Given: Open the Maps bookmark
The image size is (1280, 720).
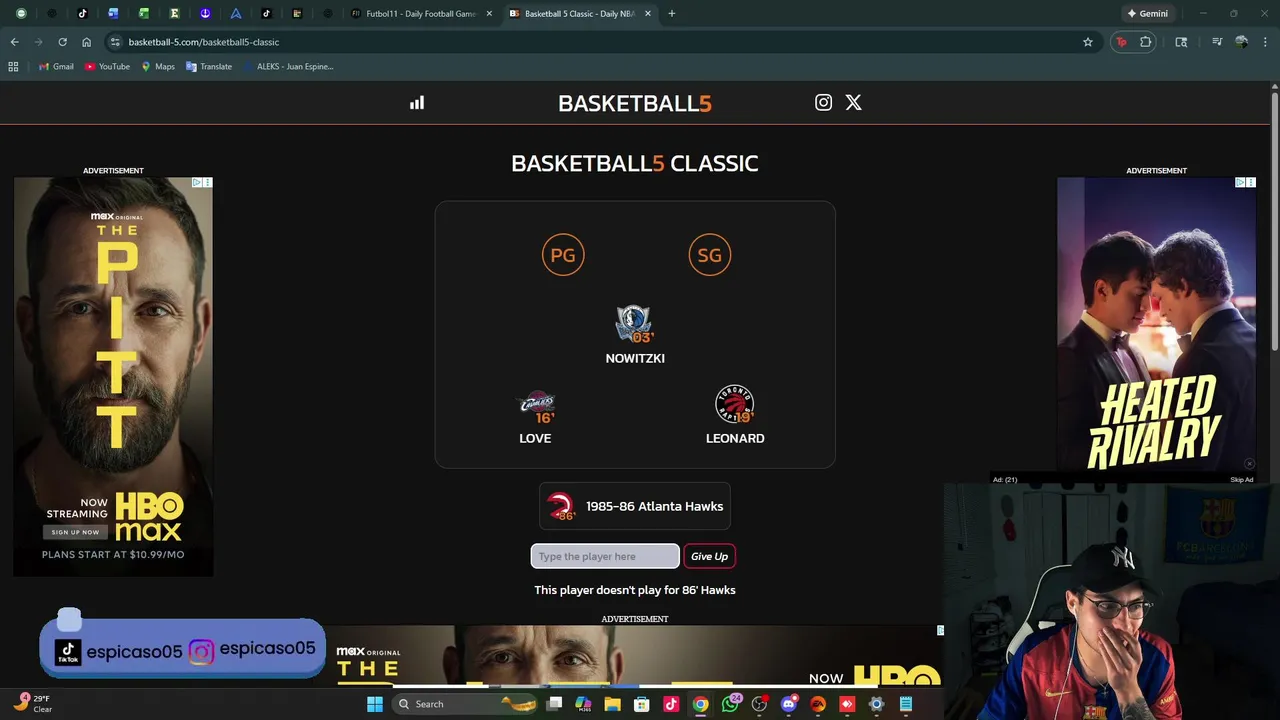Looking at the screenshot, I should 158,66.
